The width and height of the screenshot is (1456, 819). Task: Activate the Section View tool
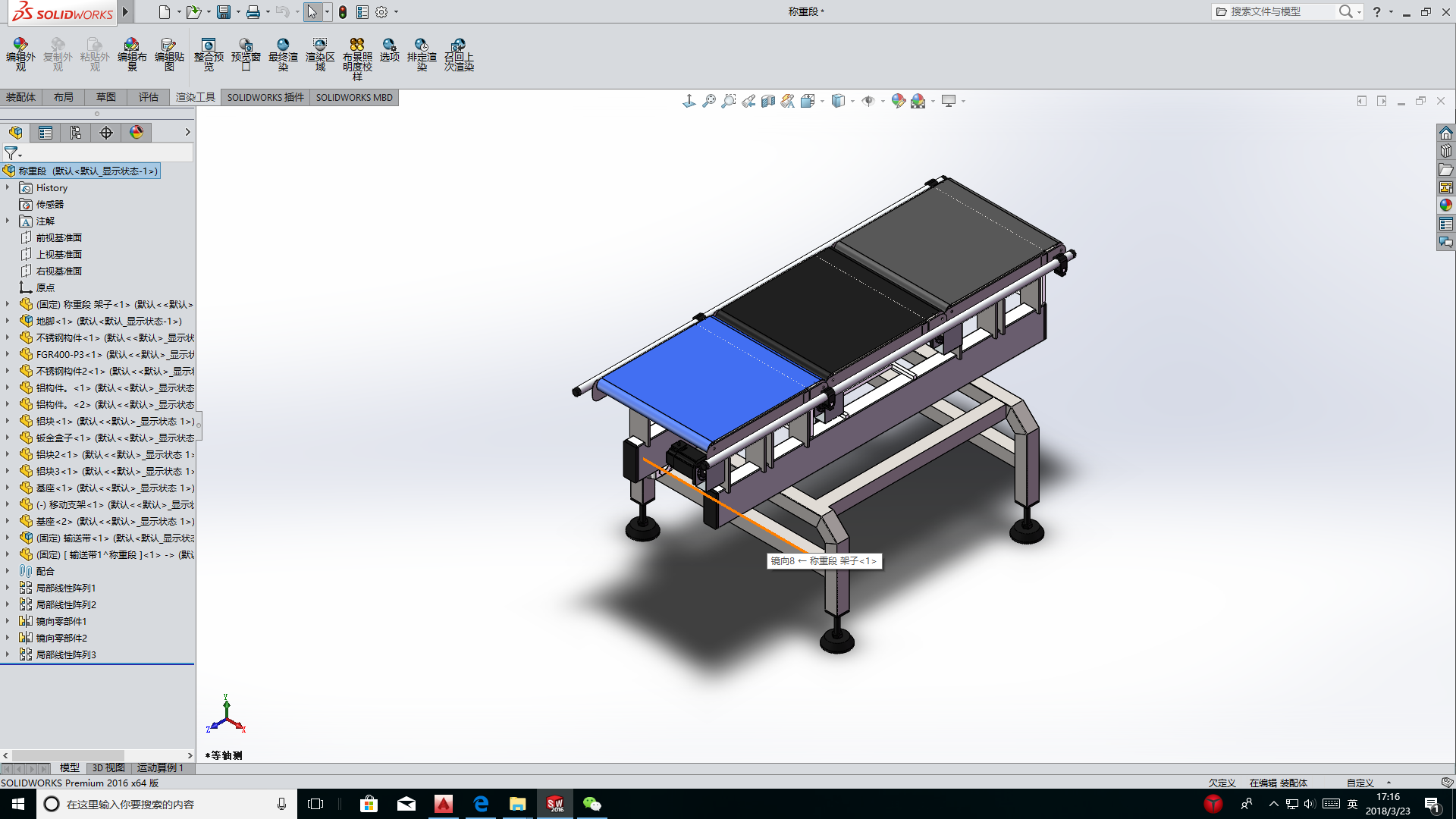click(x=767, y=100)
